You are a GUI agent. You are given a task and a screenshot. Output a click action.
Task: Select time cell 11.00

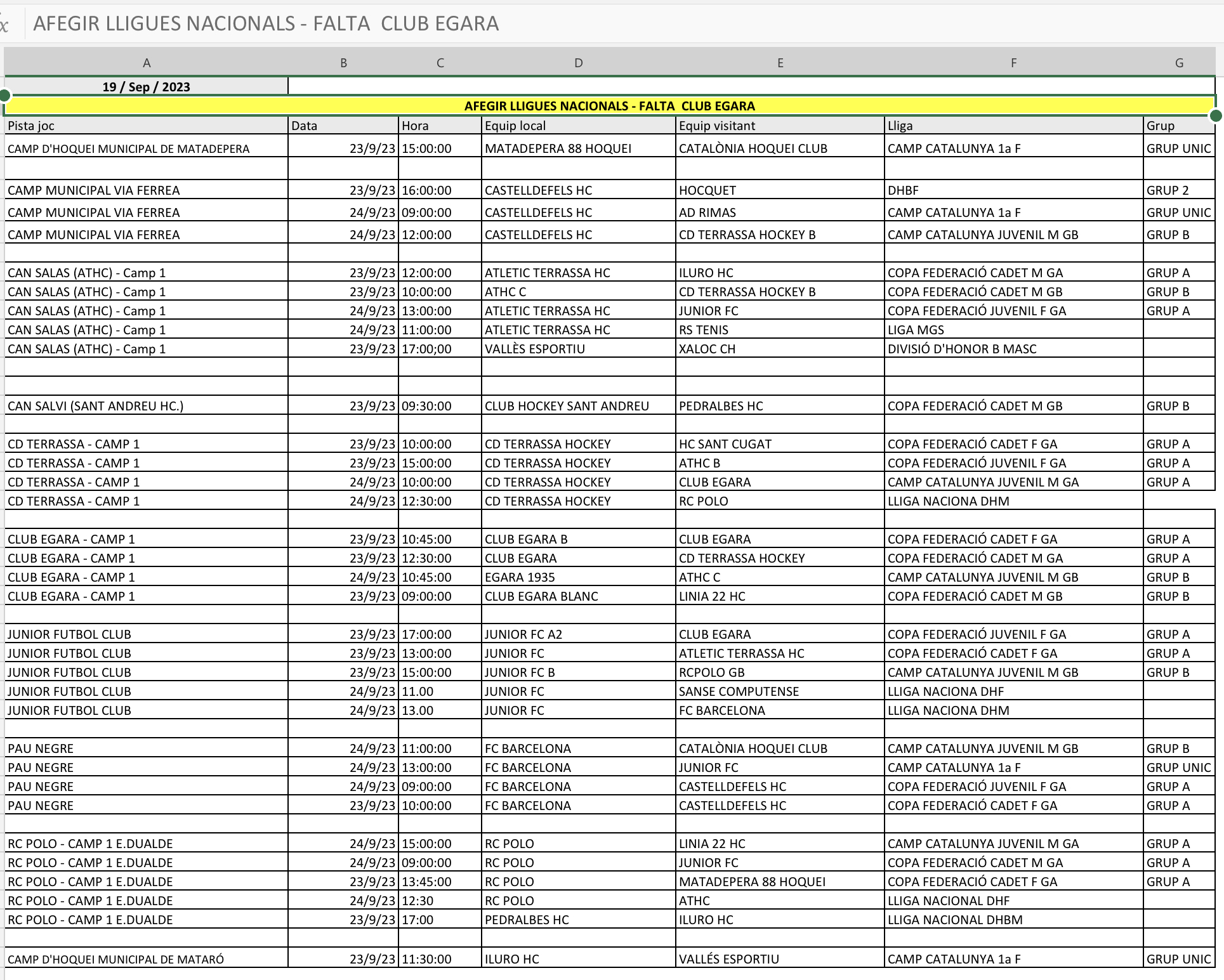click(x=440, y=691)
